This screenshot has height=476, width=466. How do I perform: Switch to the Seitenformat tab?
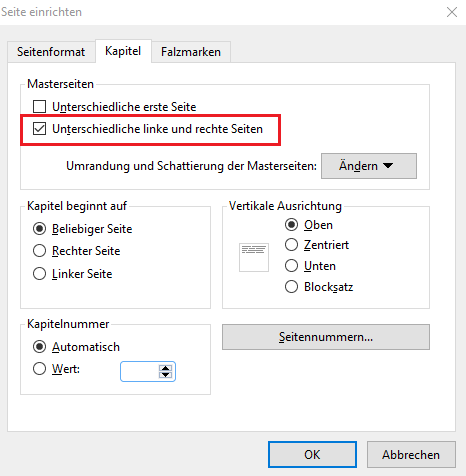point(51,52)
